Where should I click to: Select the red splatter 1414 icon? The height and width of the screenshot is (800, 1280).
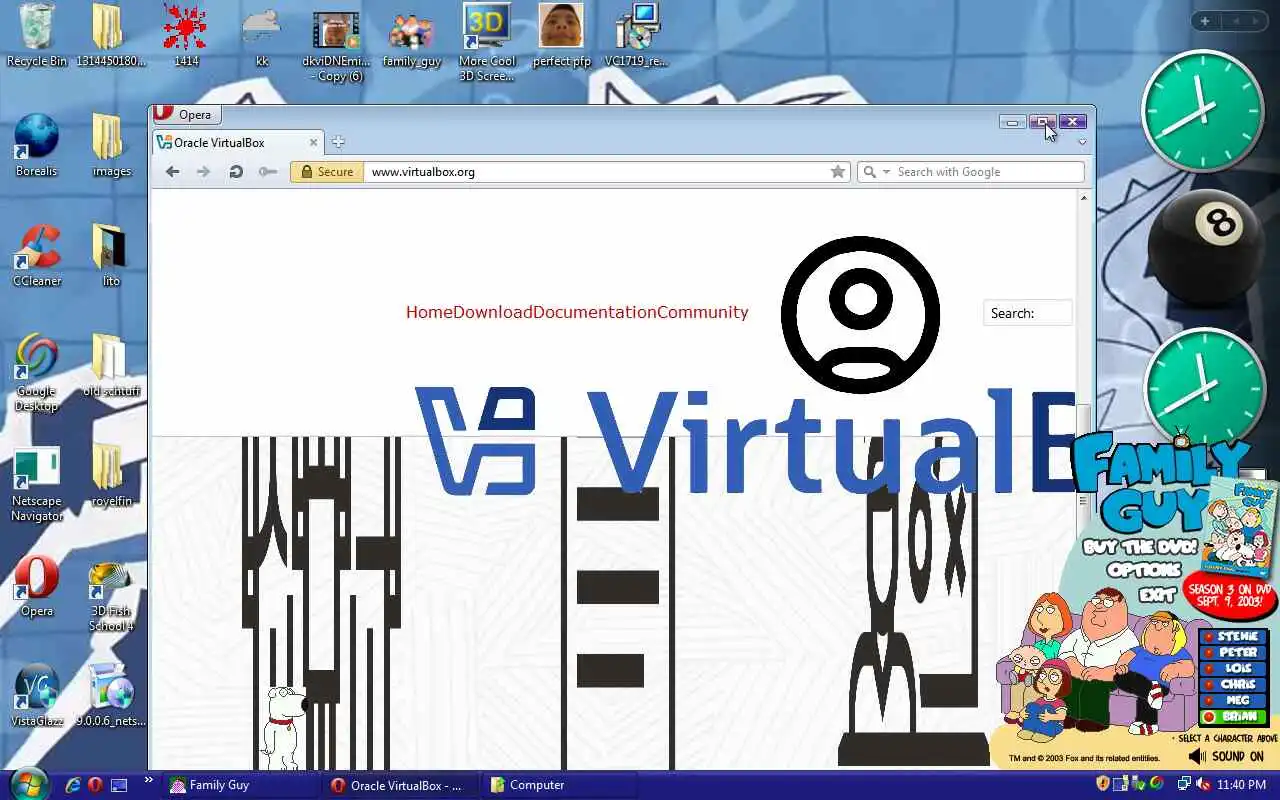pos(186,35)
